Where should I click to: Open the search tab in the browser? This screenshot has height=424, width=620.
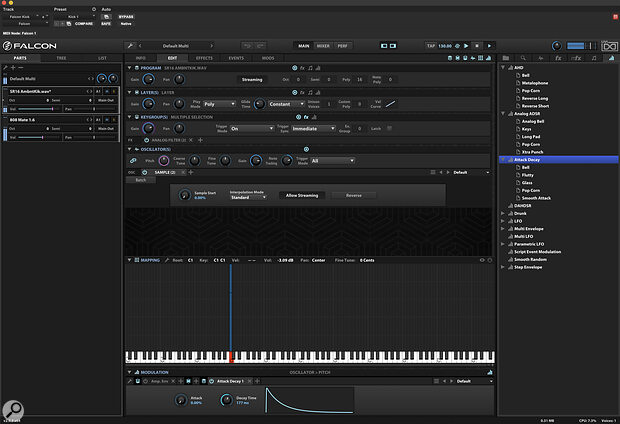click(x=523, y=58)
